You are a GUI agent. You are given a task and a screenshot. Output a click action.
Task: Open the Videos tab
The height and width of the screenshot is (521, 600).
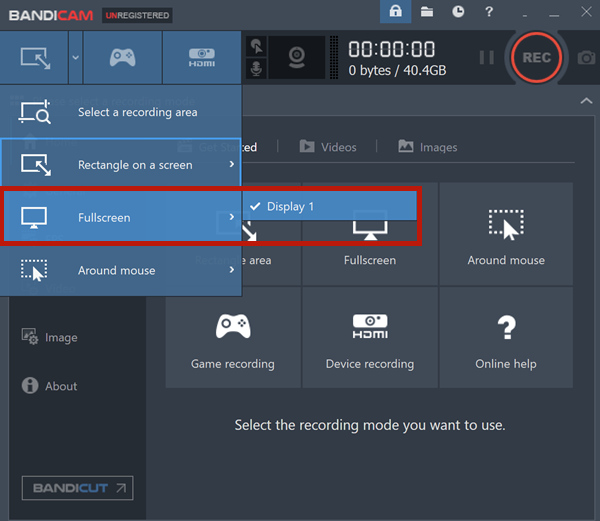tap(328, 147)
